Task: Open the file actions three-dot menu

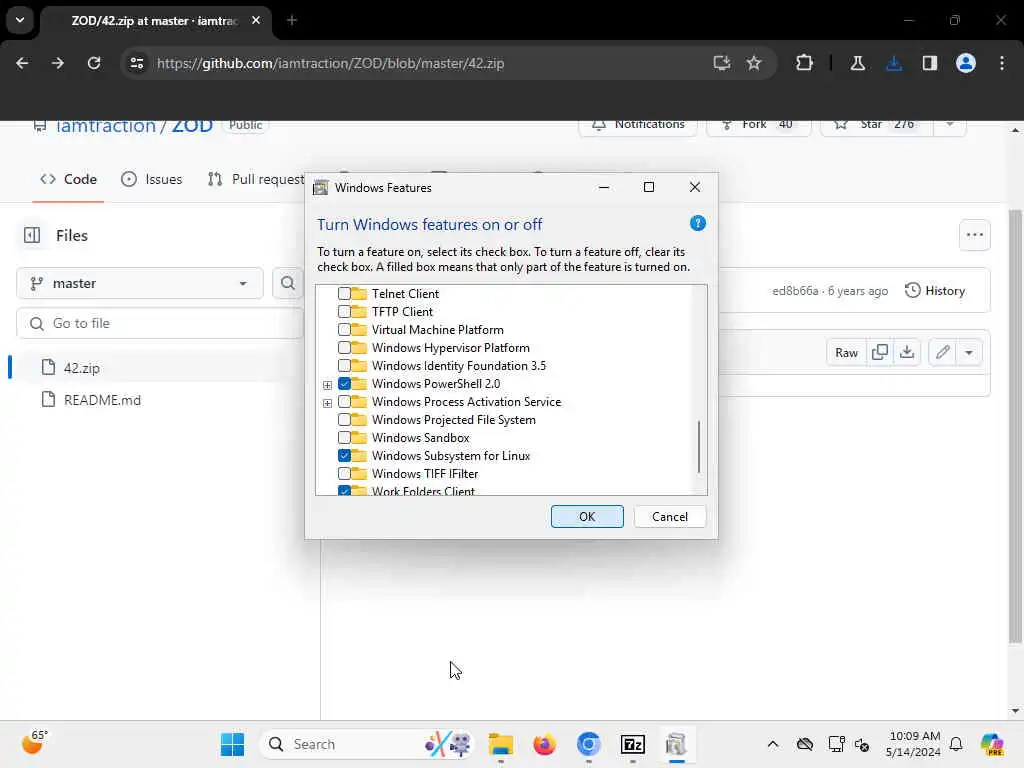Action: [974, 235]
